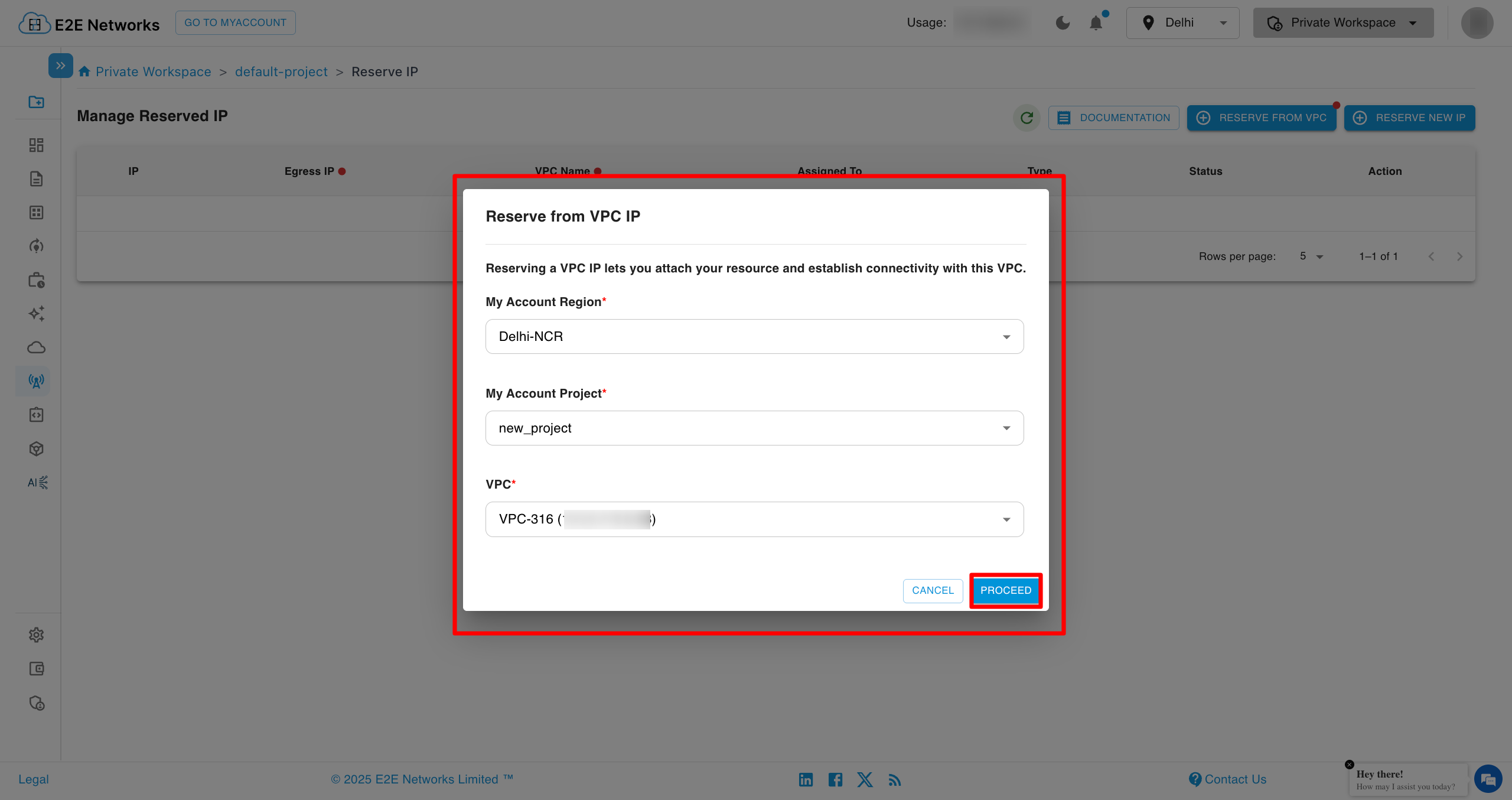
Task: Select the network/Reserve IP sidebar icon
Action: pyautogui.click(x=36, y=381)
